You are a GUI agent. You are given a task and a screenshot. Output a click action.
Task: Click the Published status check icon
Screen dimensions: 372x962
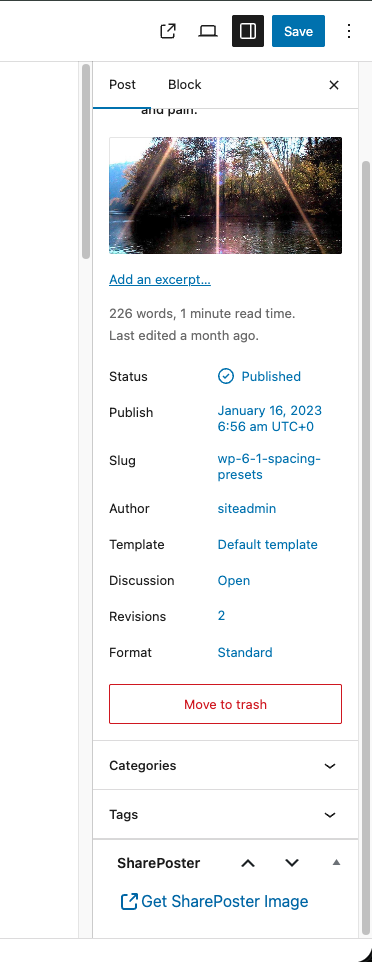tap(226, 376)
